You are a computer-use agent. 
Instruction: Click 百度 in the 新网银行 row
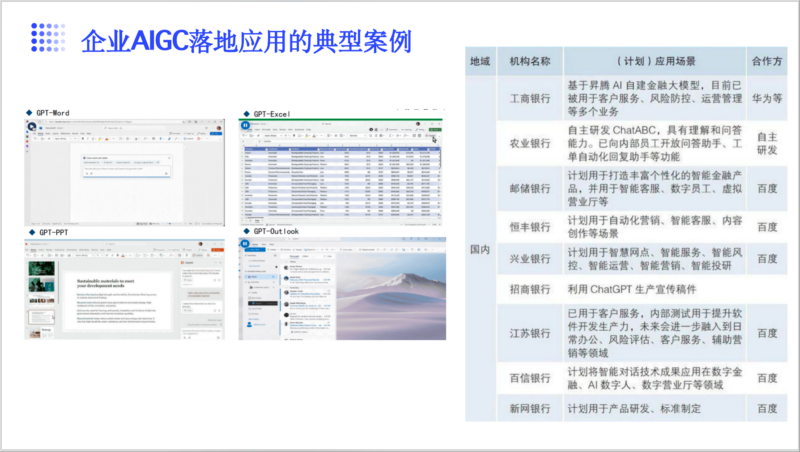click(x=767, y=408)
